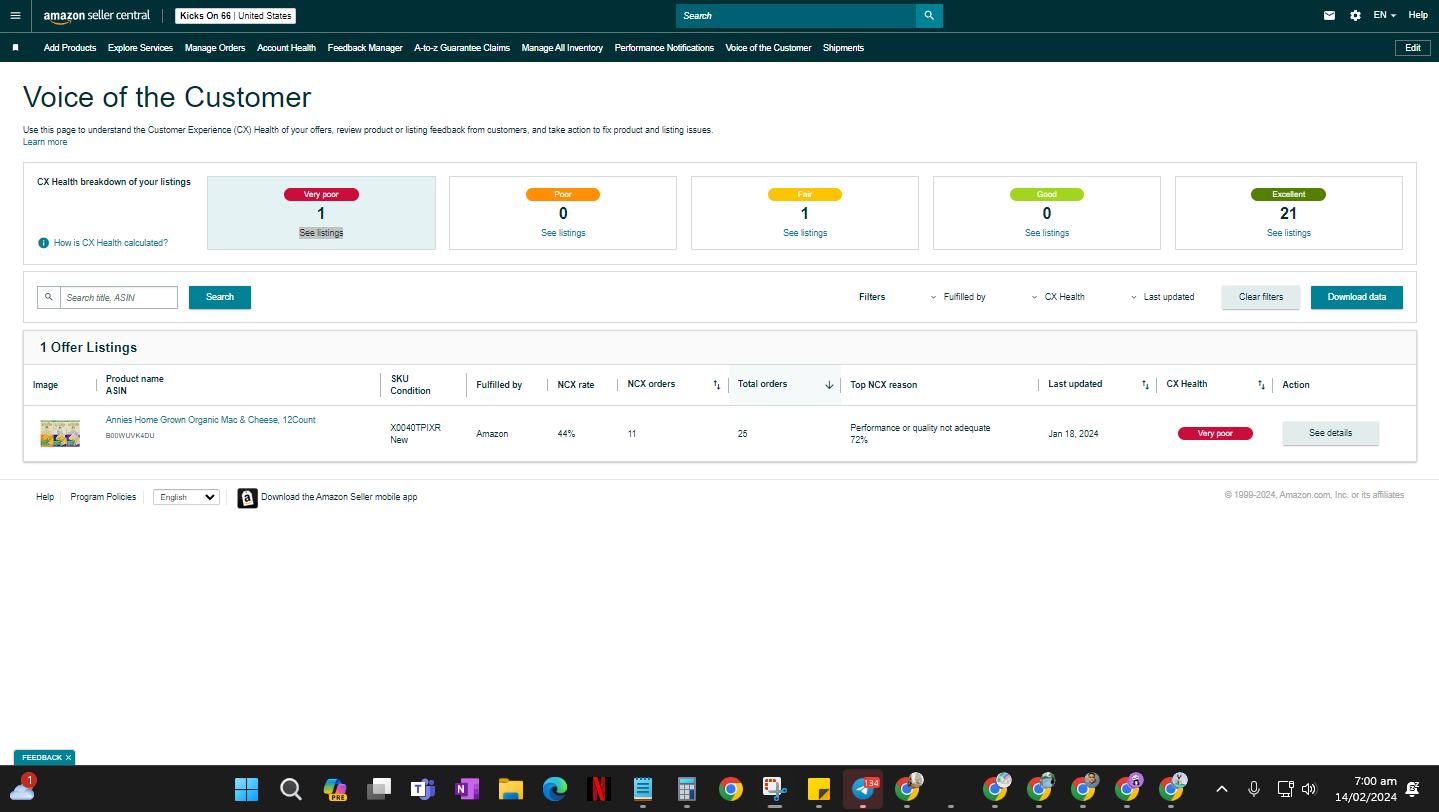Click the search magnifier button in header
The height and width of the screenshot is (812, 1439).
pos(929,16)
